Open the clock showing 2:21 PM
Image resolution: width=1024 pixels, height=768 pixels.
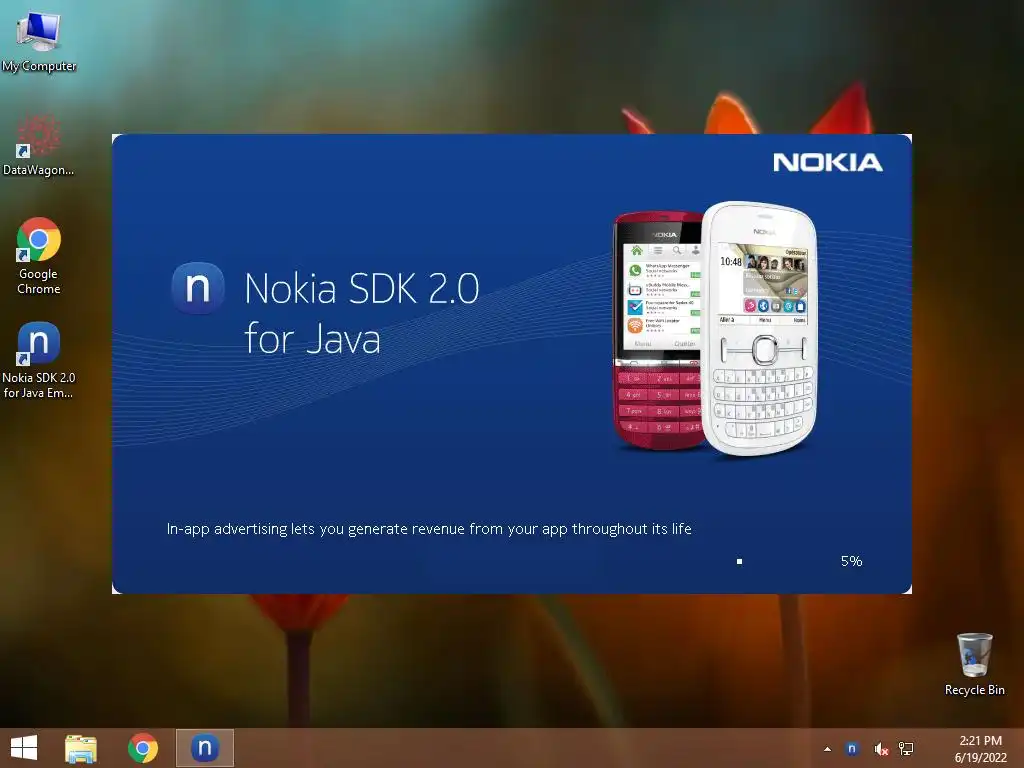tap(980, 749)
